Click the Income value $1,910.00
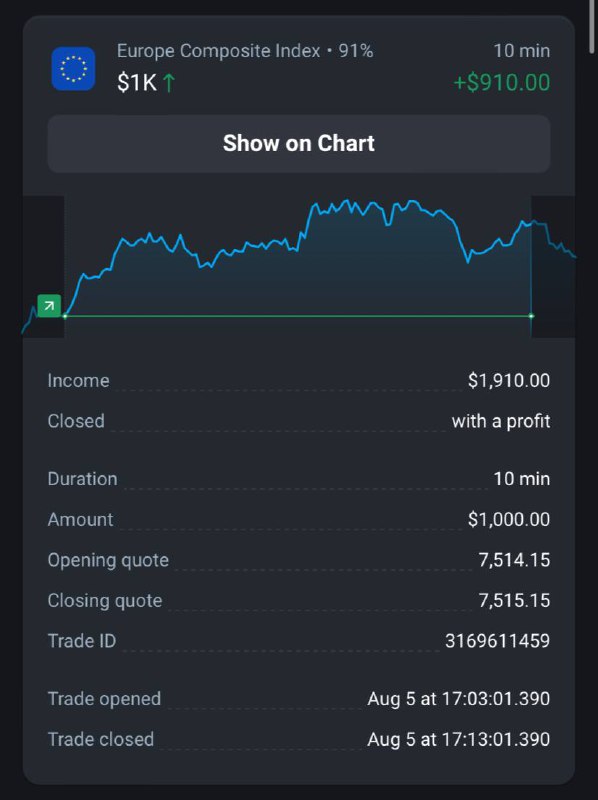 point(509,381)
